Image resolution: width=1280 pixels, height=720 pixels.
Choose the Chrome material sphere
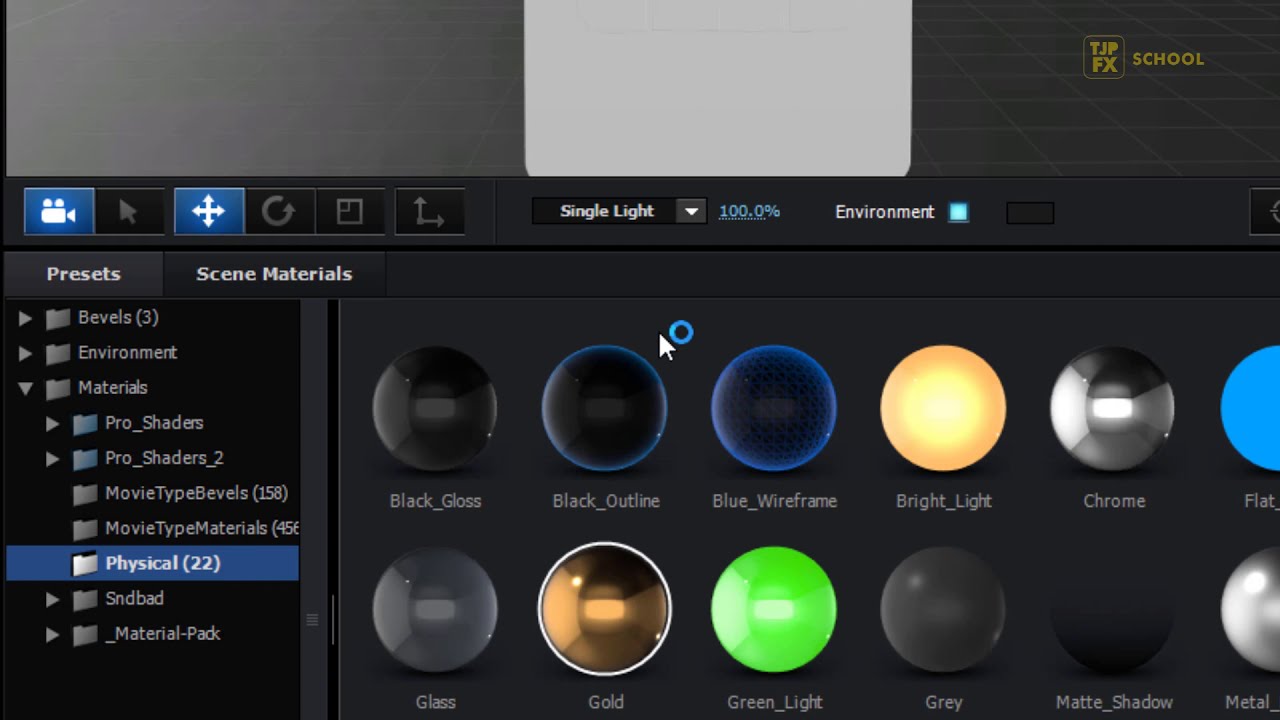point(1113,408)
